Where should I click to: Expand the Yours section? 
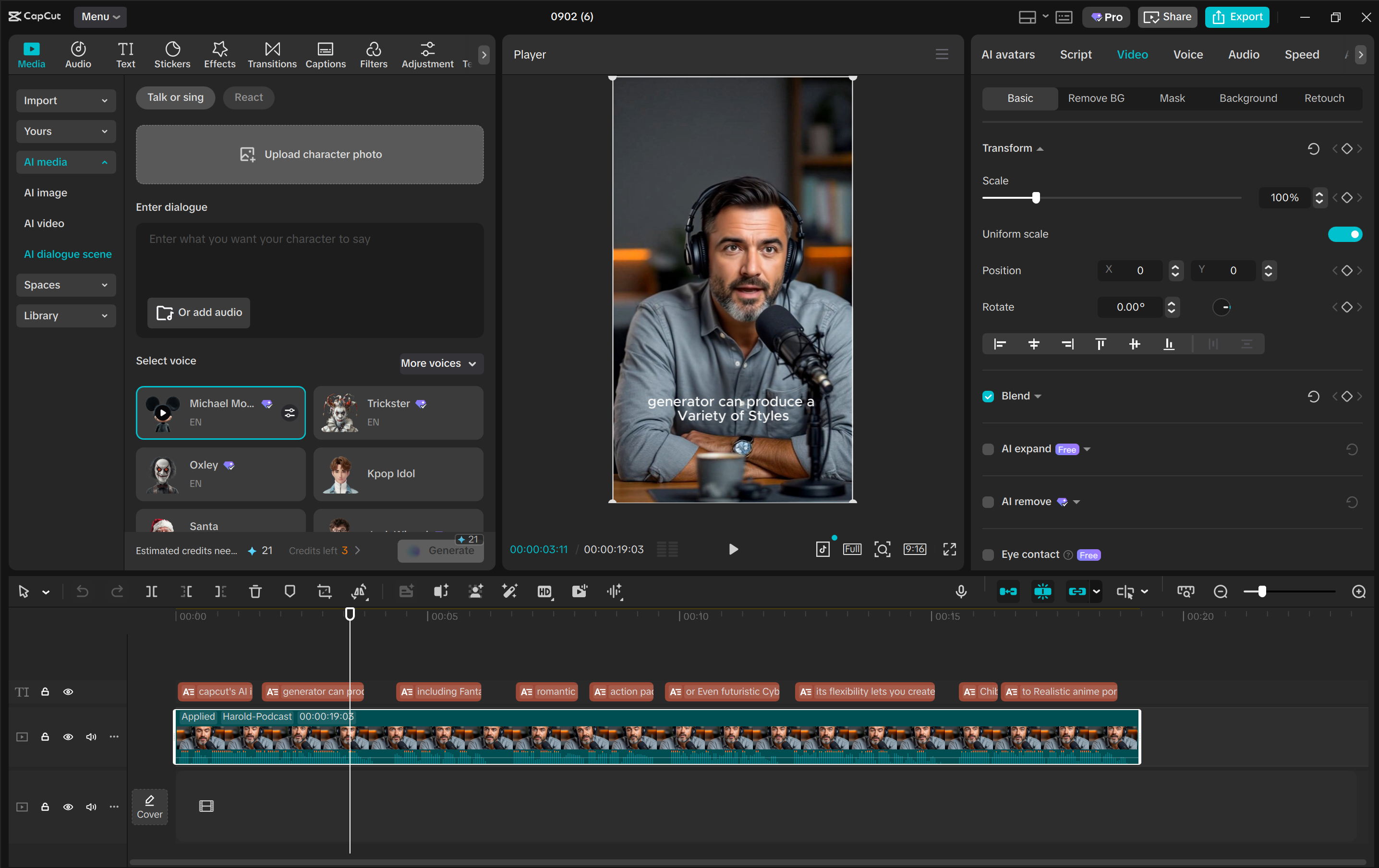point(66,131)
